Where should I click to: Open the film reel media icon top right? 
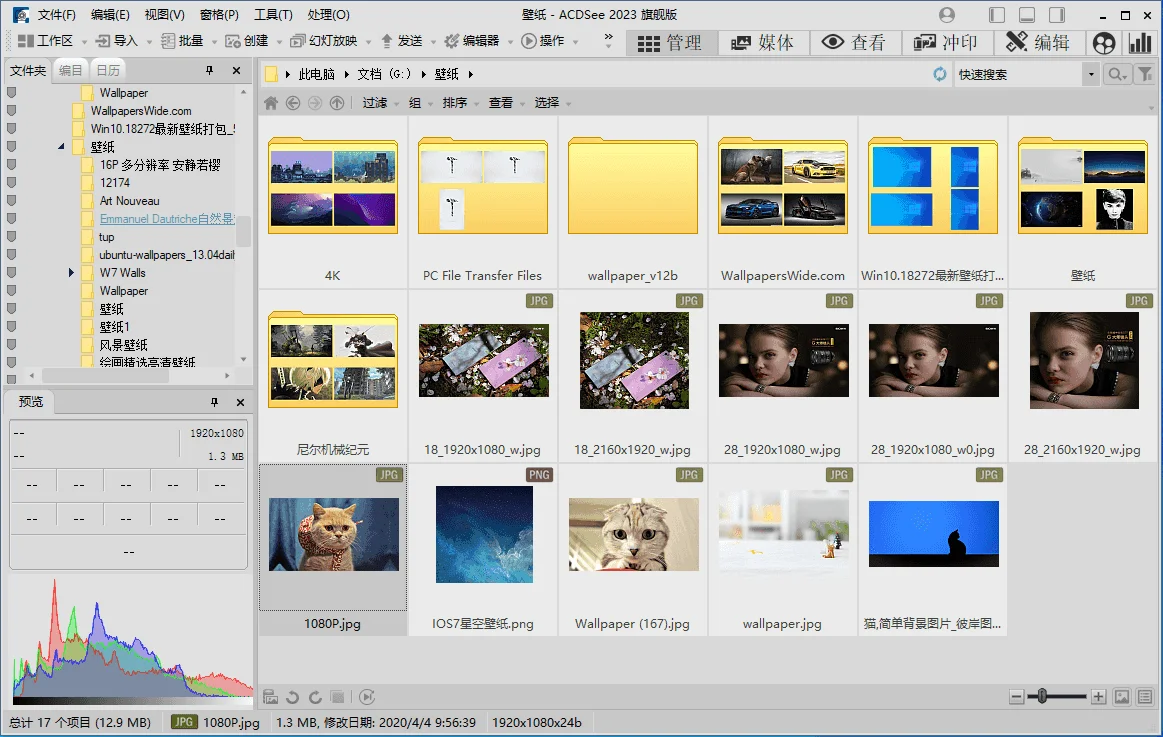tap(741, 42)
